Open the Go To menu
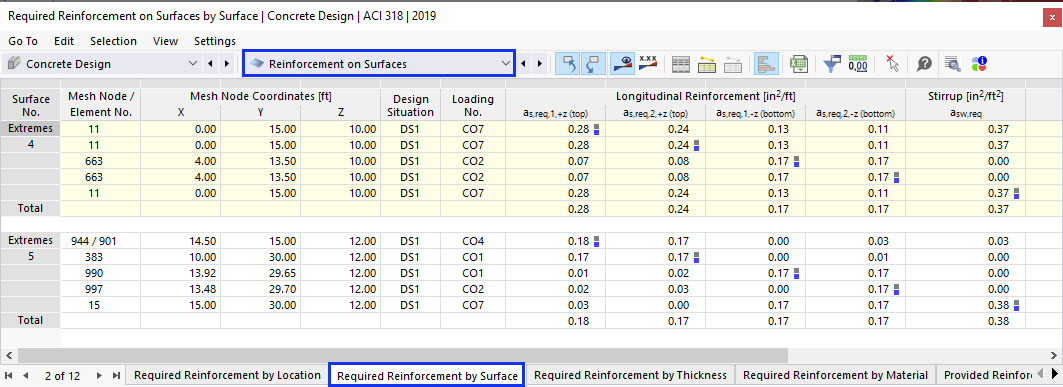The width and height of the screenshot is (1063, 387). (x=23, y=41)
